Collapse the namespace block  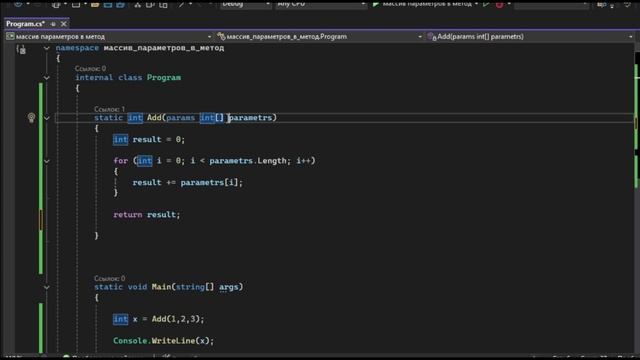coord(47,48)
